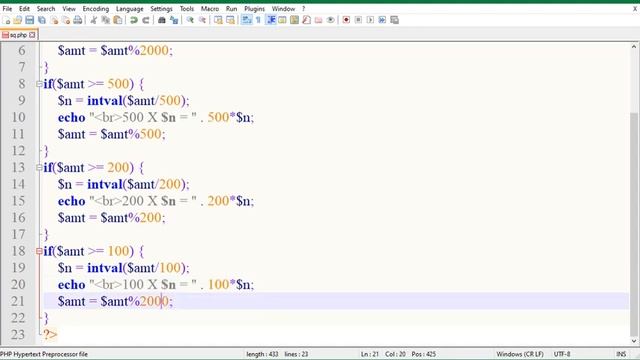
Task: Open Find with the binoculars icon
Action: [x=162, y=20]
